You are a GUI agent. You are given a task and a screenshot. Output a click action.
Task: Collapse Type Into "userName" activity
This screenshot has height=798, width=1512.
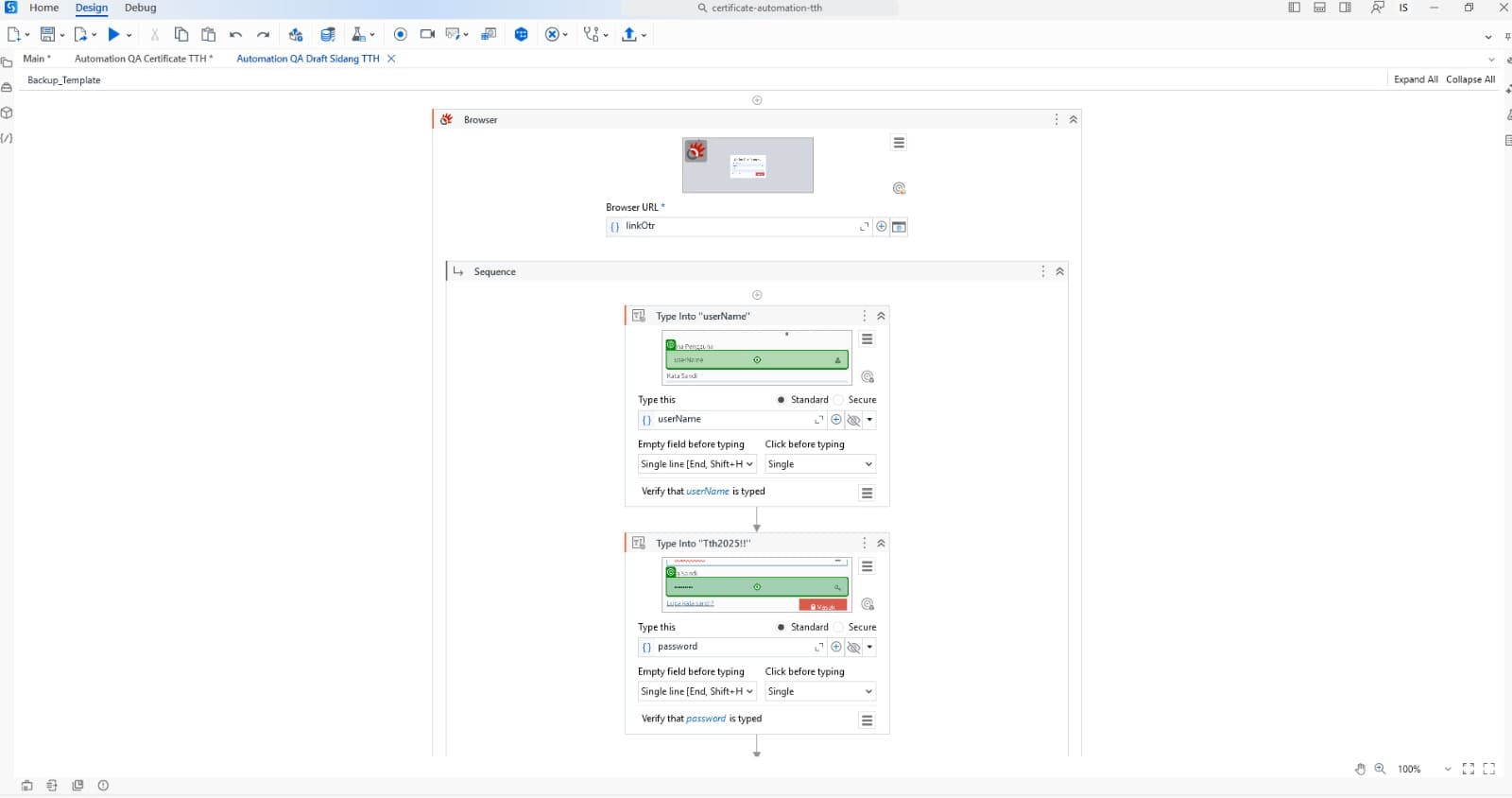[x=881, y=316]
